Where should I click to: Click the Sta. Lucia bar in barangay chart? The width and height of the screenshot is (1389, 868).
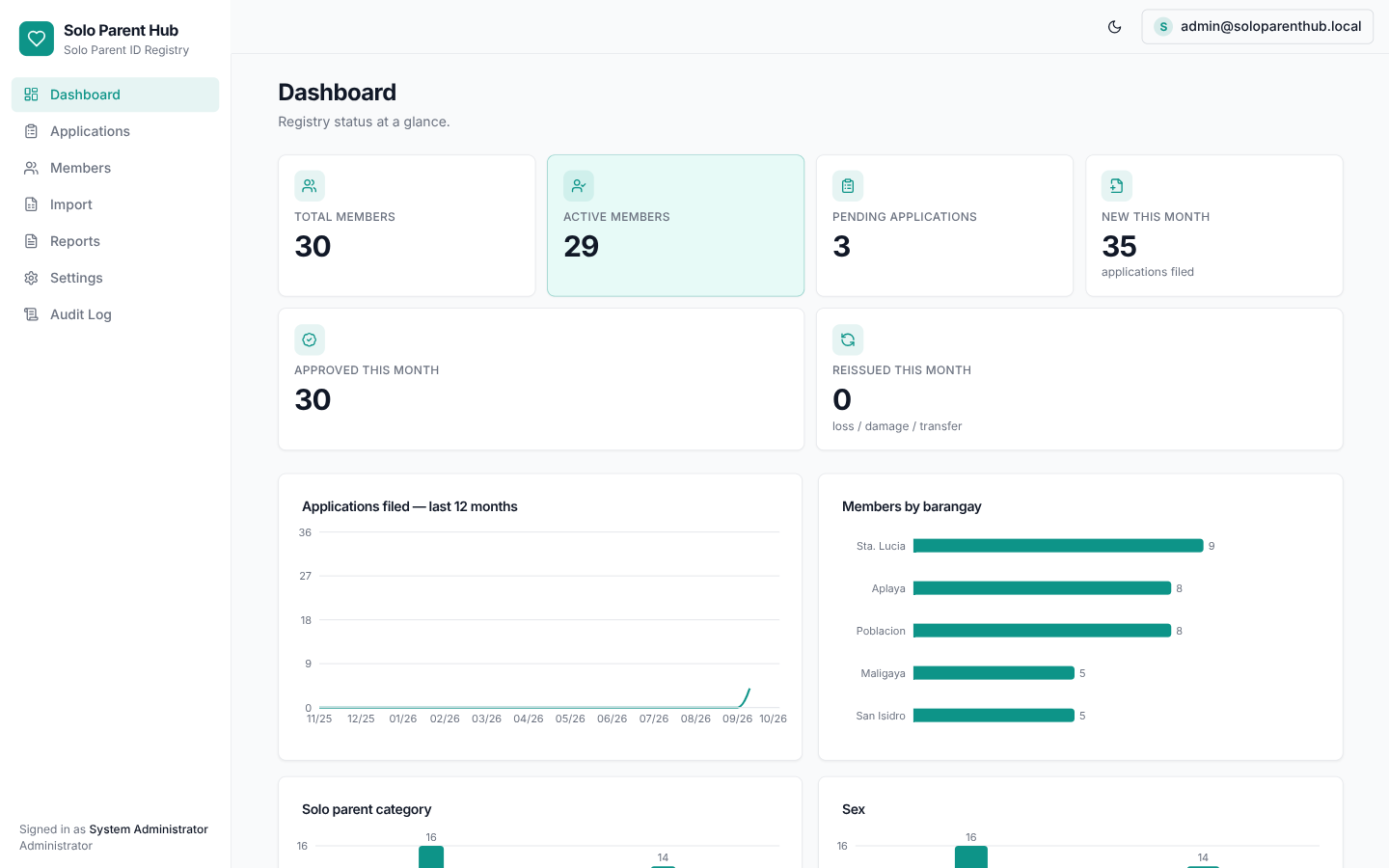coord(1058,546)
